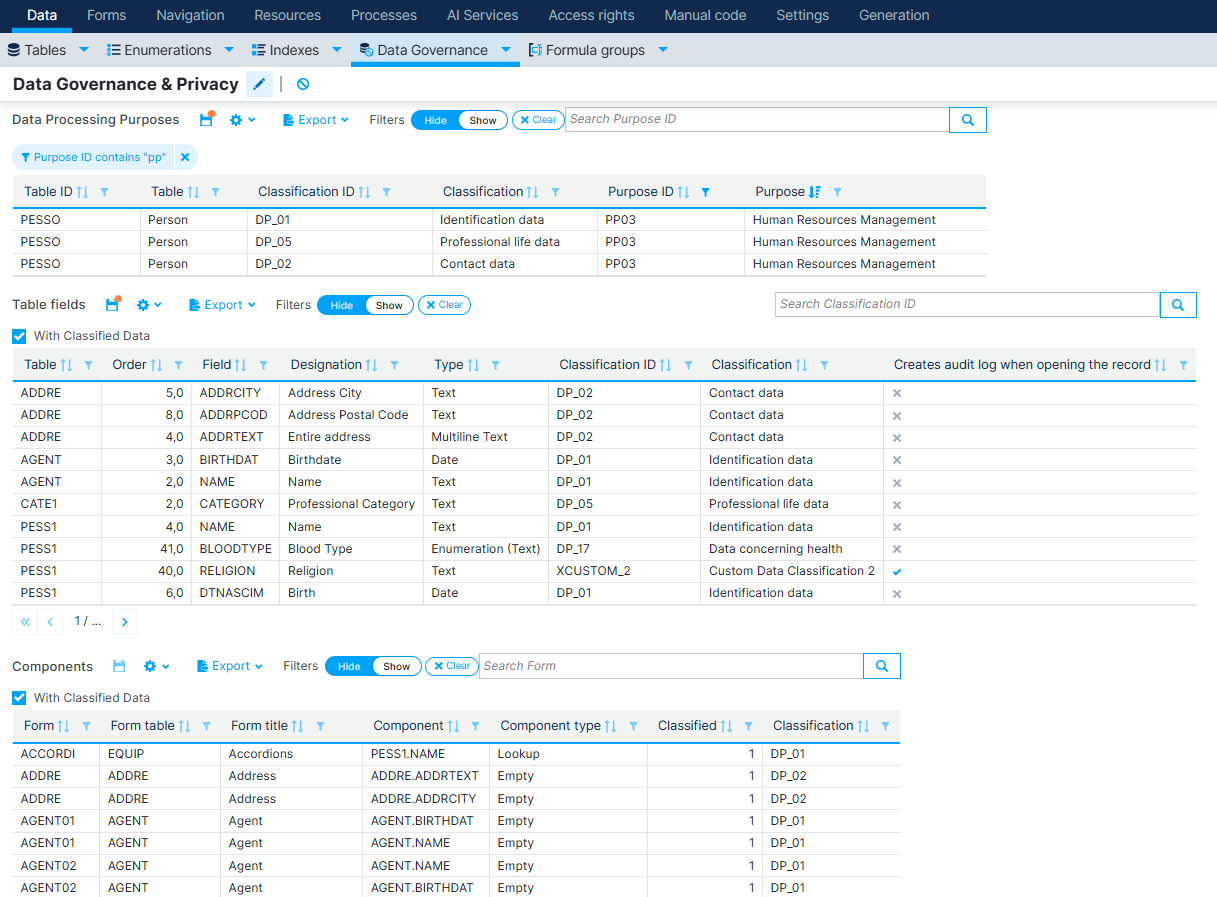
Task: Save the Data Processing Purposes section
Action: click(206, 120)
